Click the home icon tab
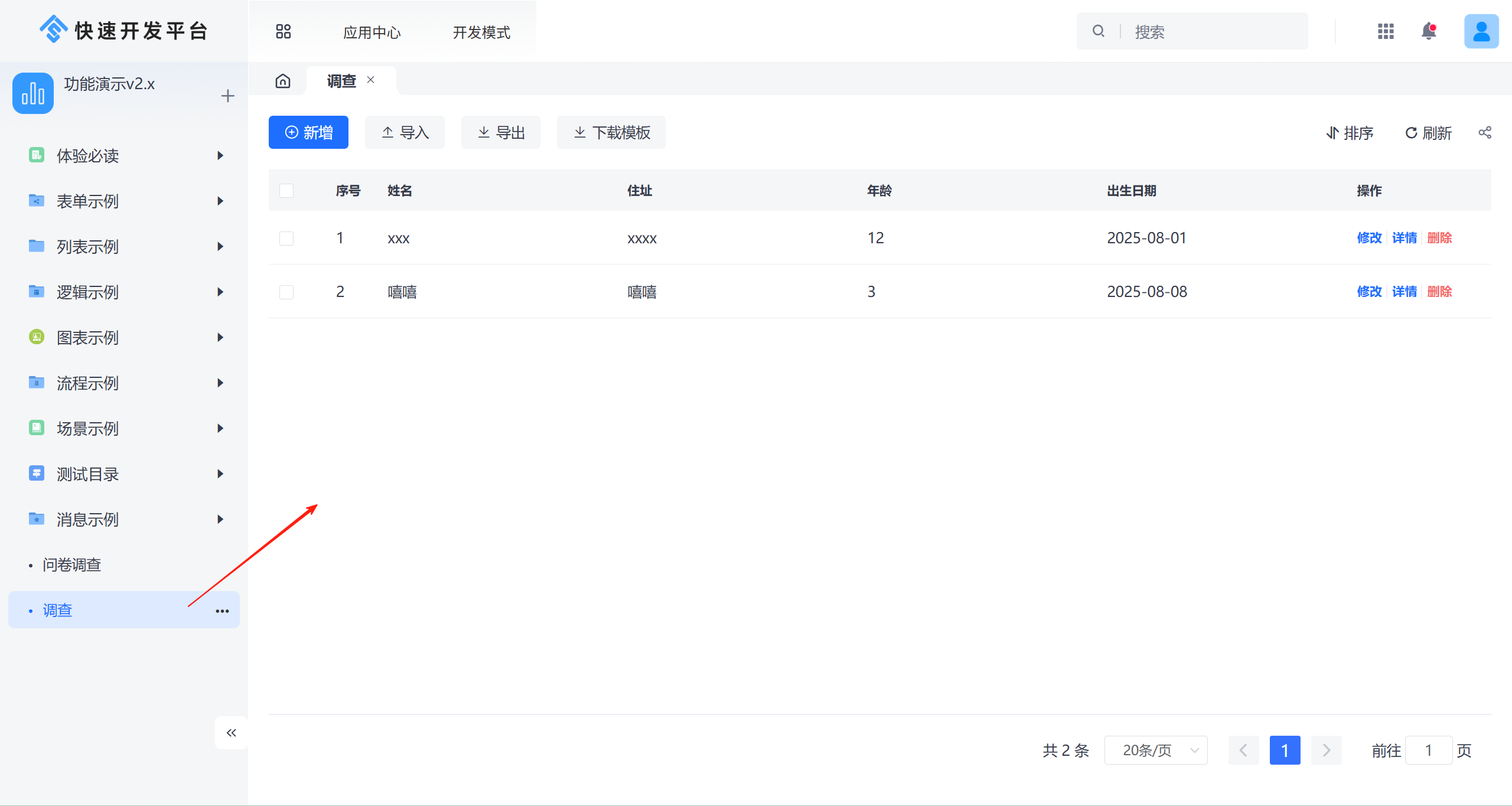Image resolution: width=1512 pixels, height=806 pixels. (x=283, y=81)
